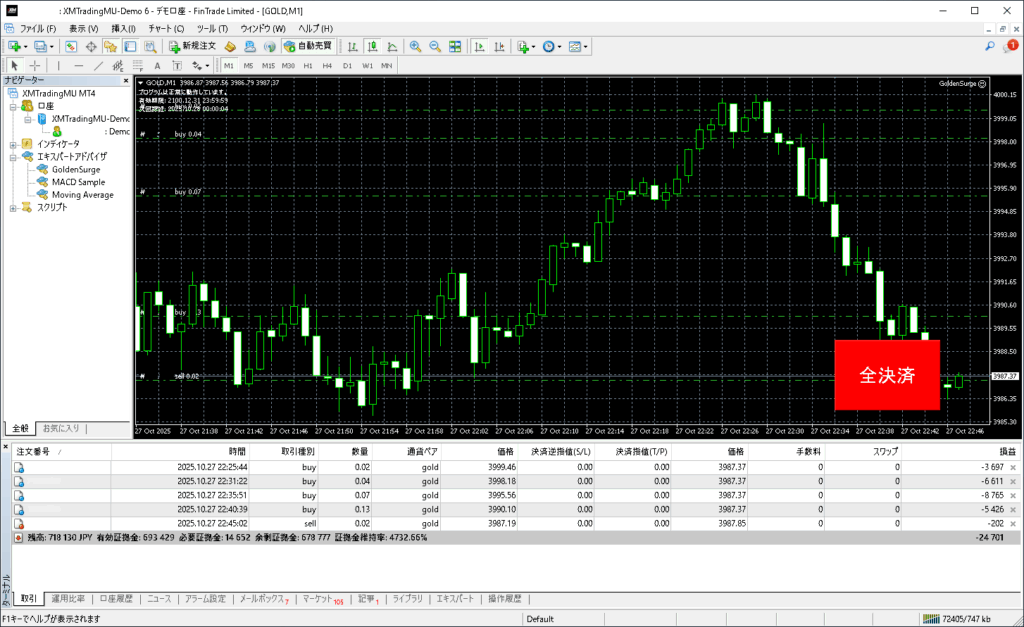
Task: Toggle the 自動売買 auto trading button
Action: tap(308, 47)
